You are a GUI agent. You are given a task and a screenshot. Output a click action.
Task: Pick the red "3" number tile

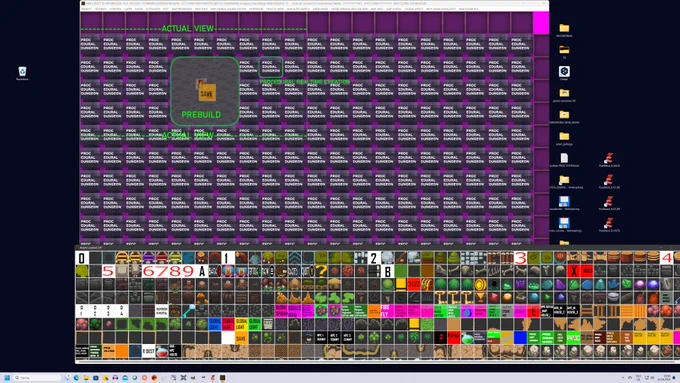(520, 258)
